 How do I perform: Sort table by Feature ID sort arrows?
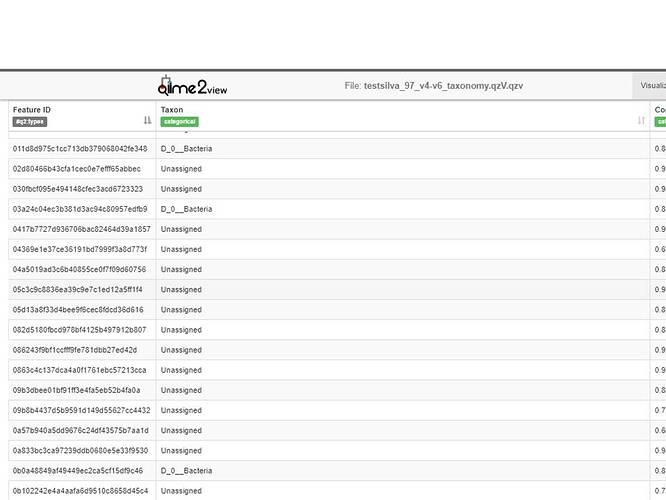click(x=148, y=121)
